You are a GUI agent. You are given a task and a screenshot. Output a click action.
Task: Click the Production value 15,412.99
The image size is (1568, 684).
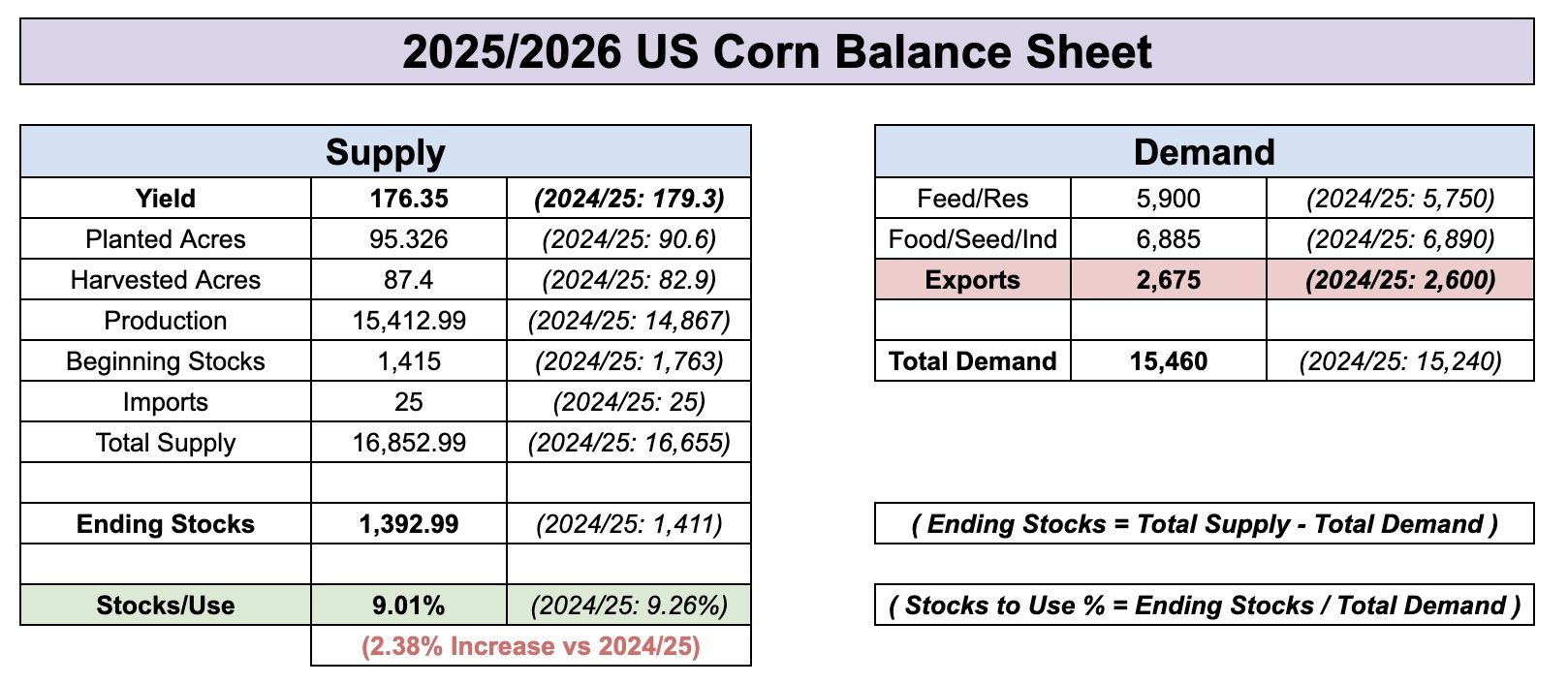(x=409, y=320)
